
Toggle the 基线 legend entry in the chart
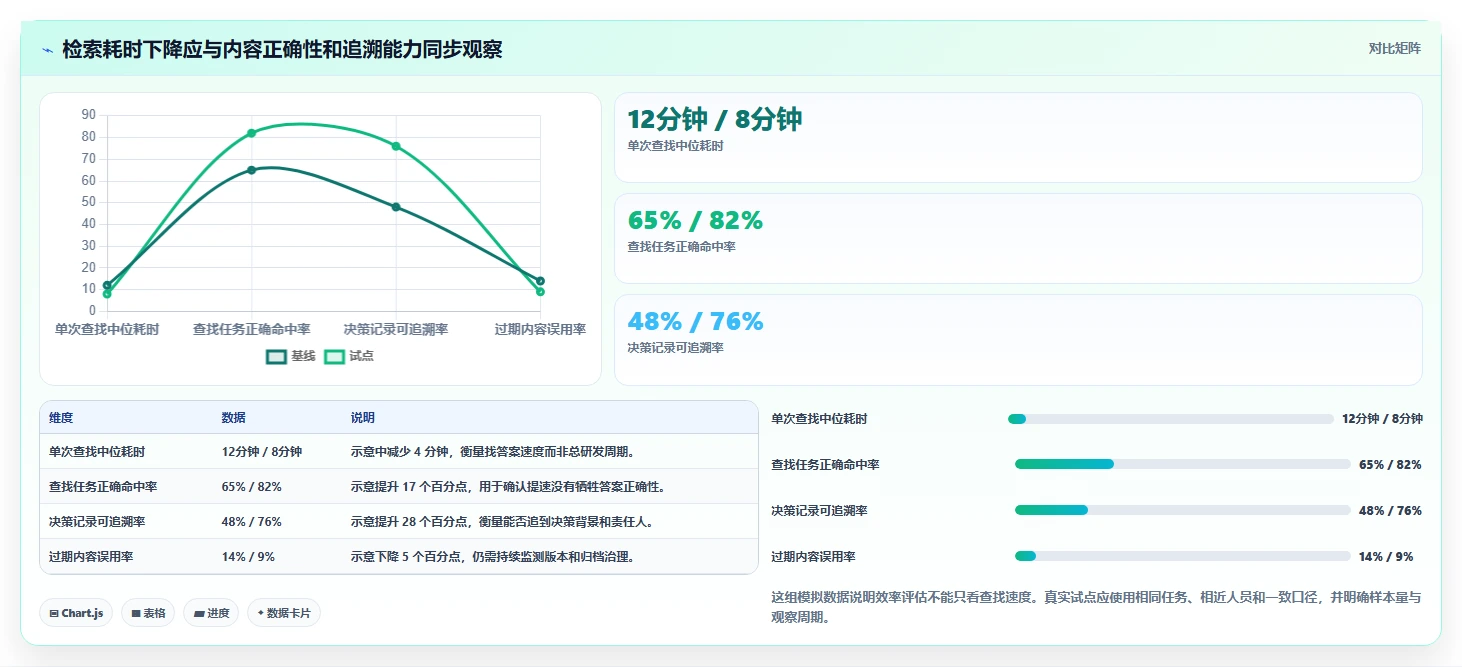point(291,356)
